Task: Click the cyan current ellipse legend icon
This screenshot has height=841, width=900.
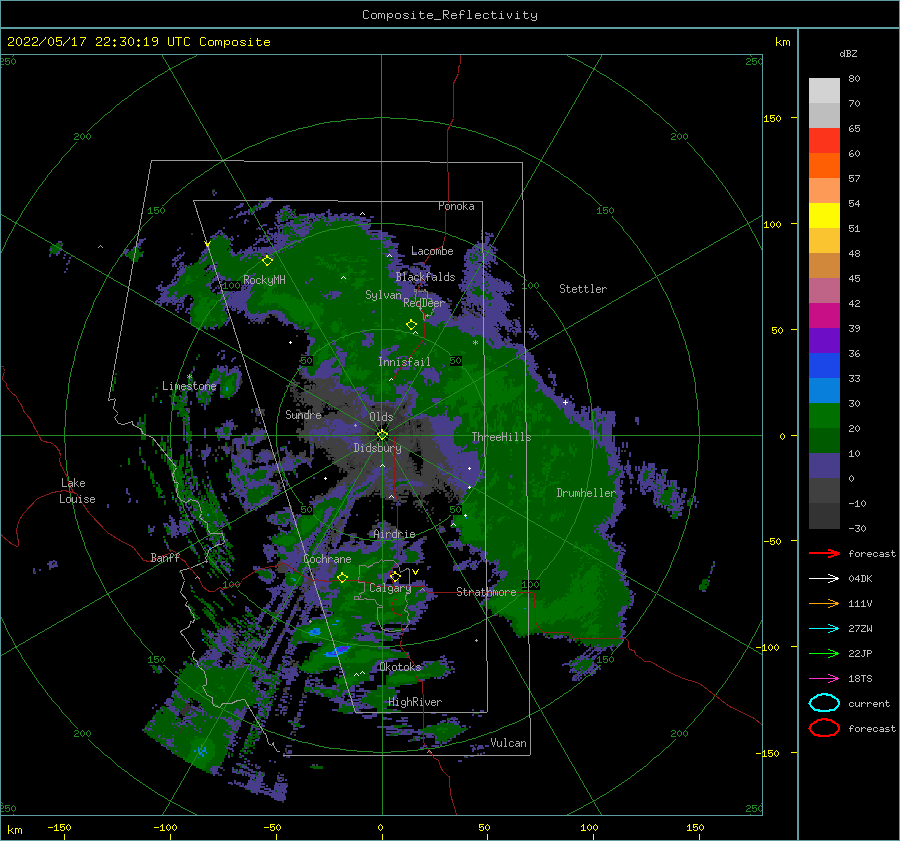Action: coord(824,703)
